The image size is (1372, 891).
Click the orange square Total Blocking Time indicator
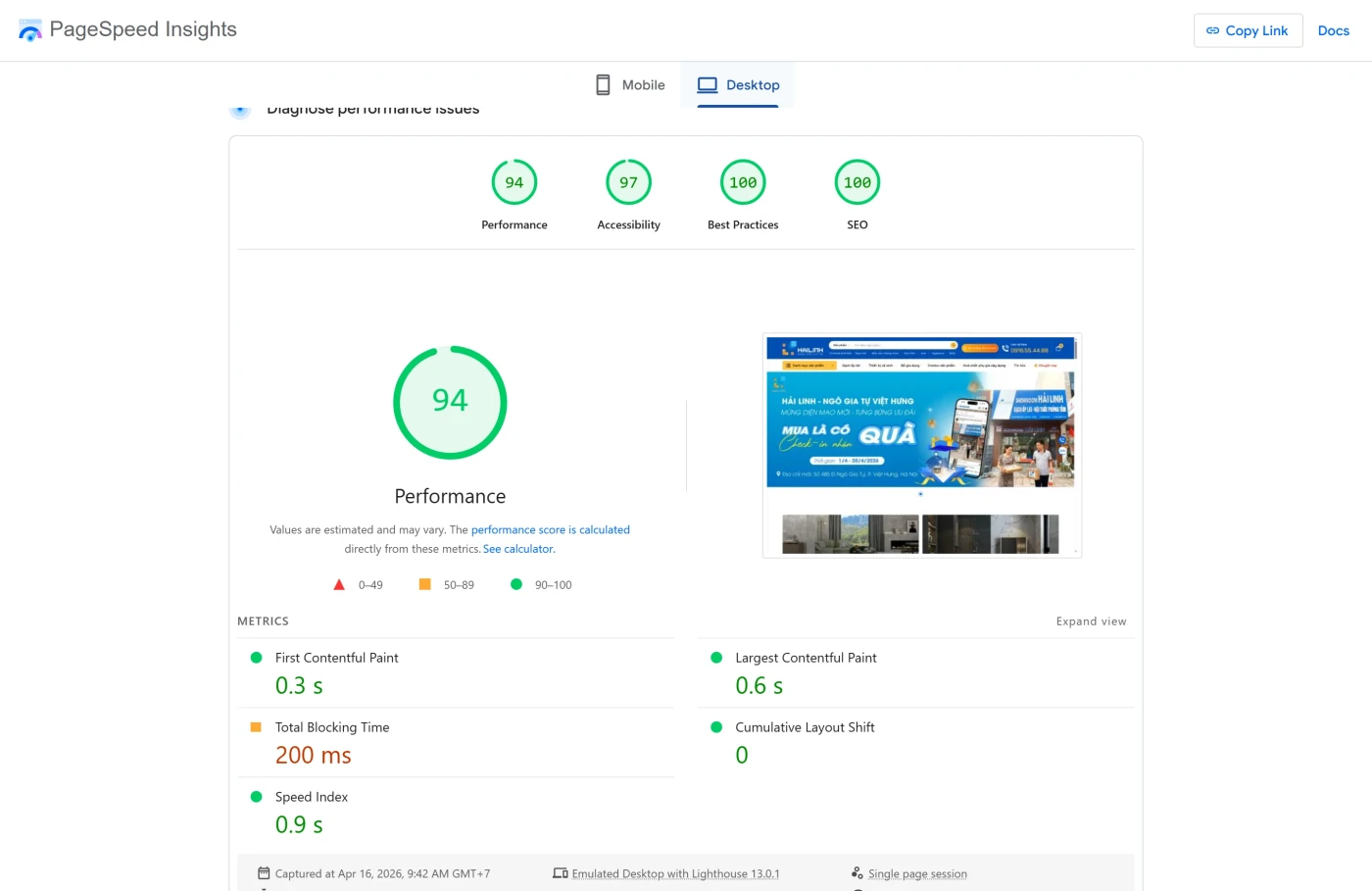[256, 727]
